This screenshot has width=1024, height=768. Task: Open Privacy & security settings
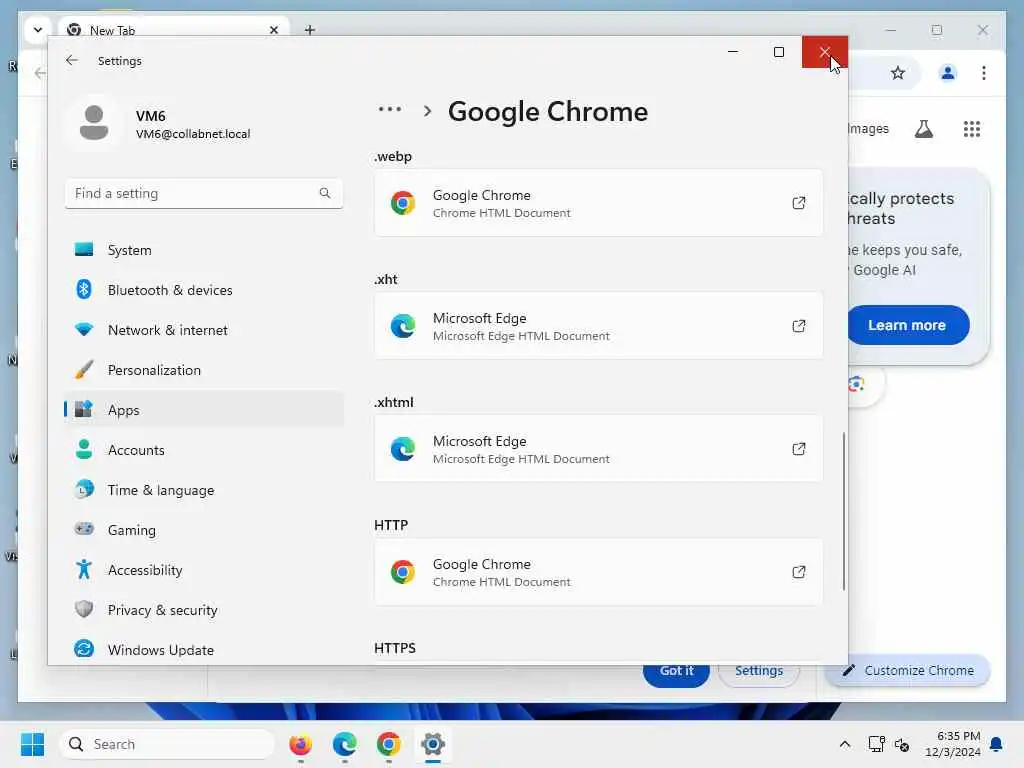204,609
